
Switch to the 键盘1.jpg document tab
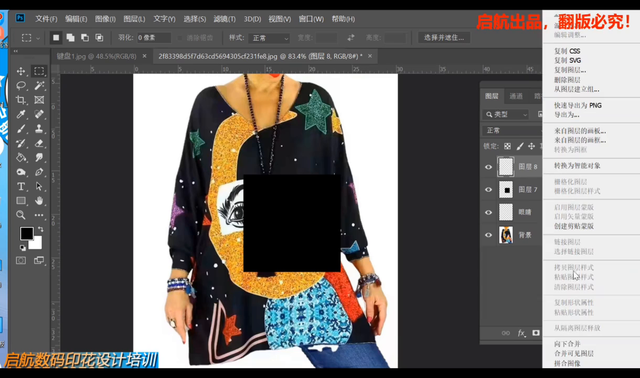[x=96, y=56]
